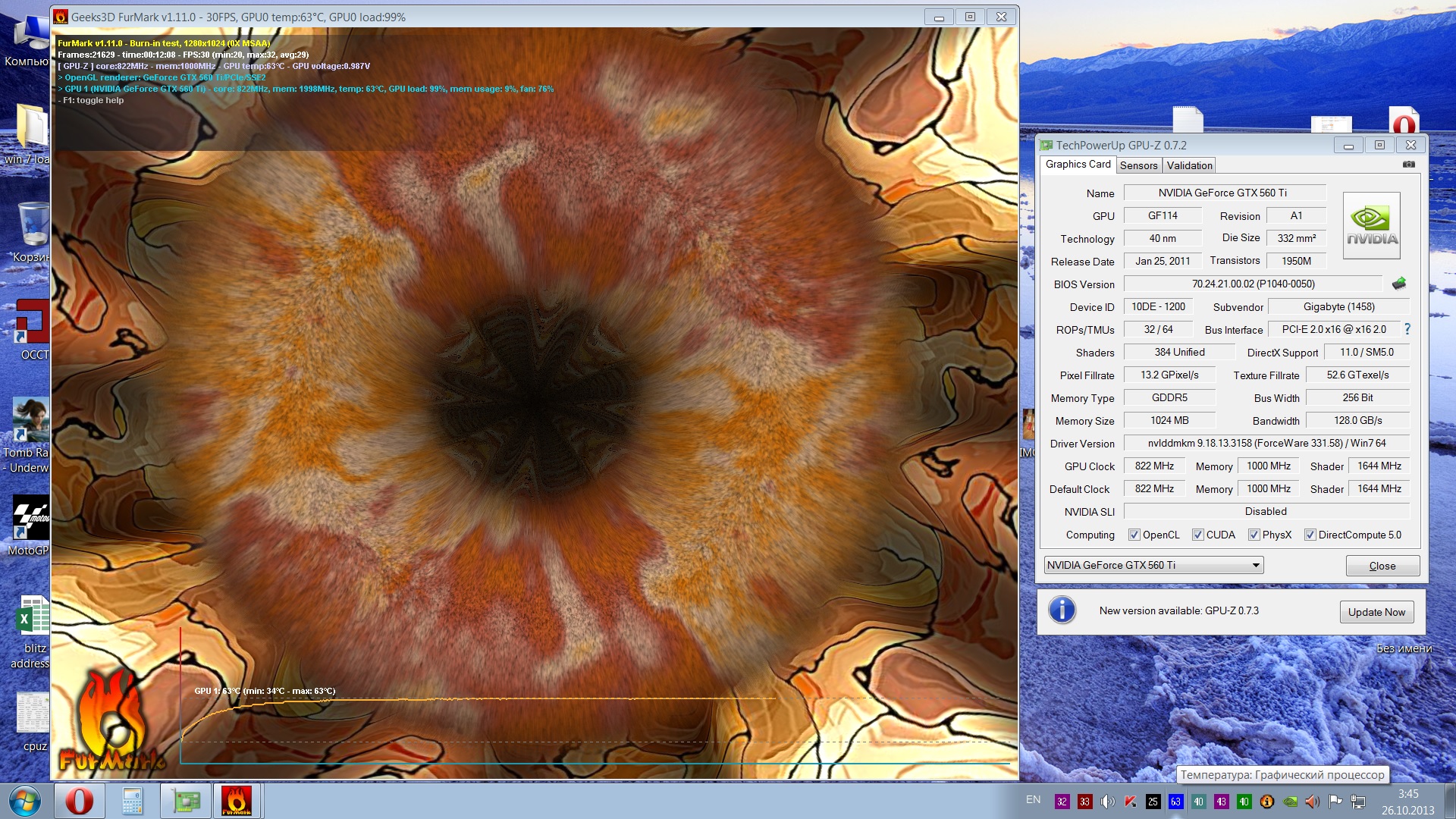
Task: Click the blue 63 GPU temperature tray icon
Action: tap(1175, 802)
